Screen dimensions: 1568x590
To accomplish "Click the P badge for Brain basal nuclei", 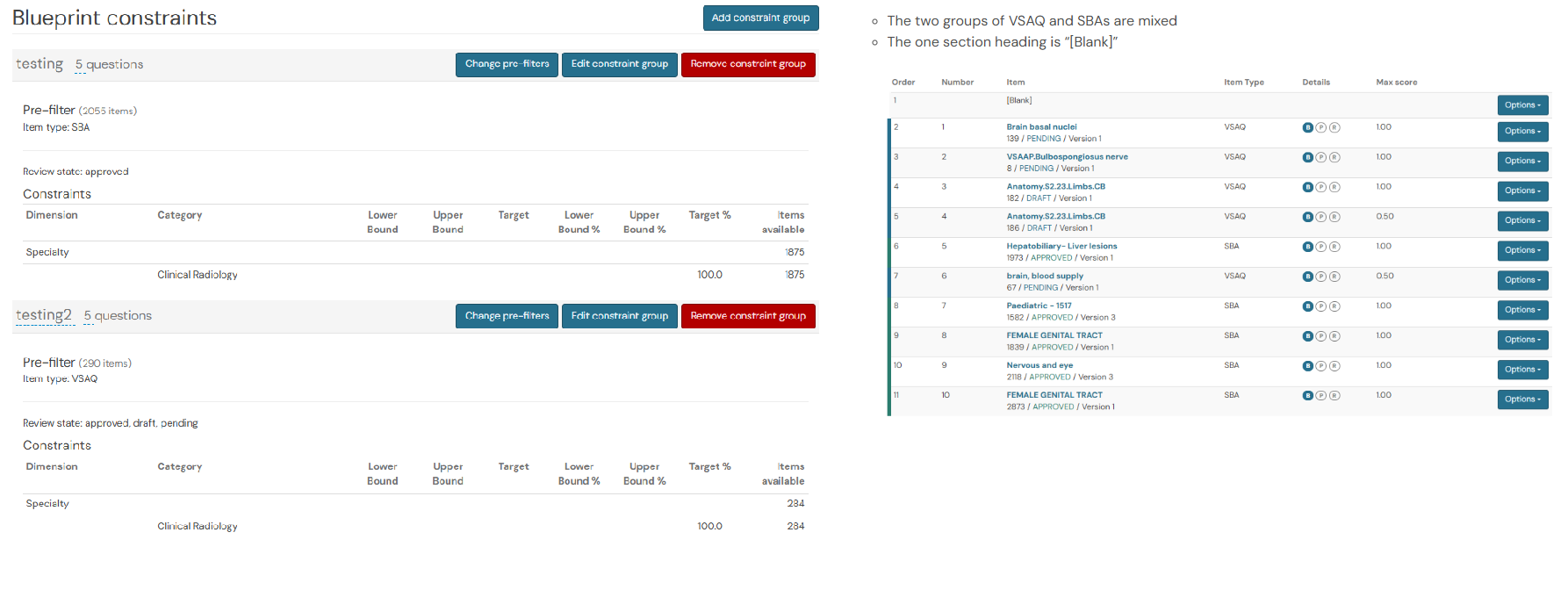I will coord(1320,127).
